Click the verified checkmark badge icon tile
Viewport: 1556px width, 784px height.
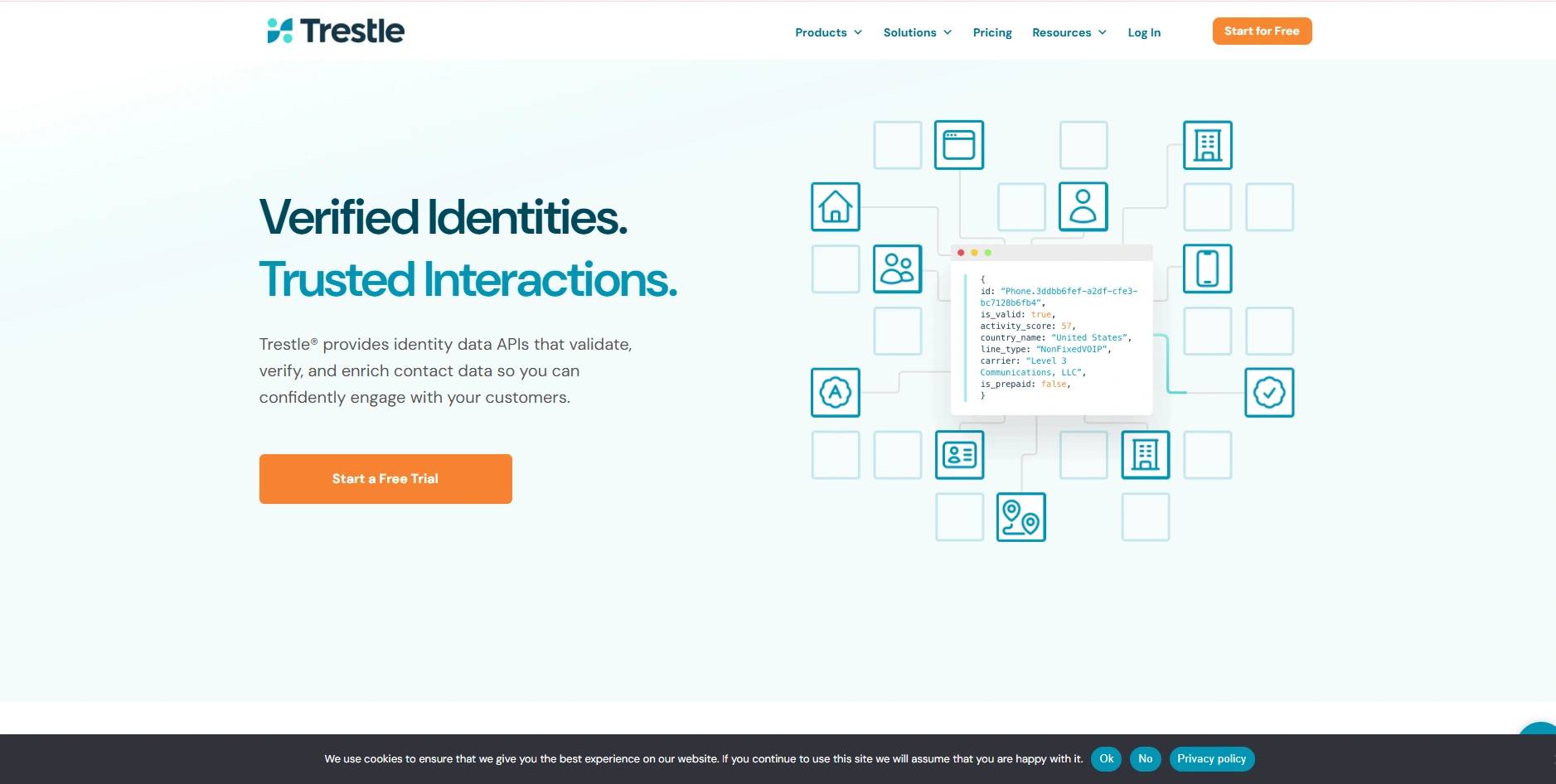pos(1268,393)
